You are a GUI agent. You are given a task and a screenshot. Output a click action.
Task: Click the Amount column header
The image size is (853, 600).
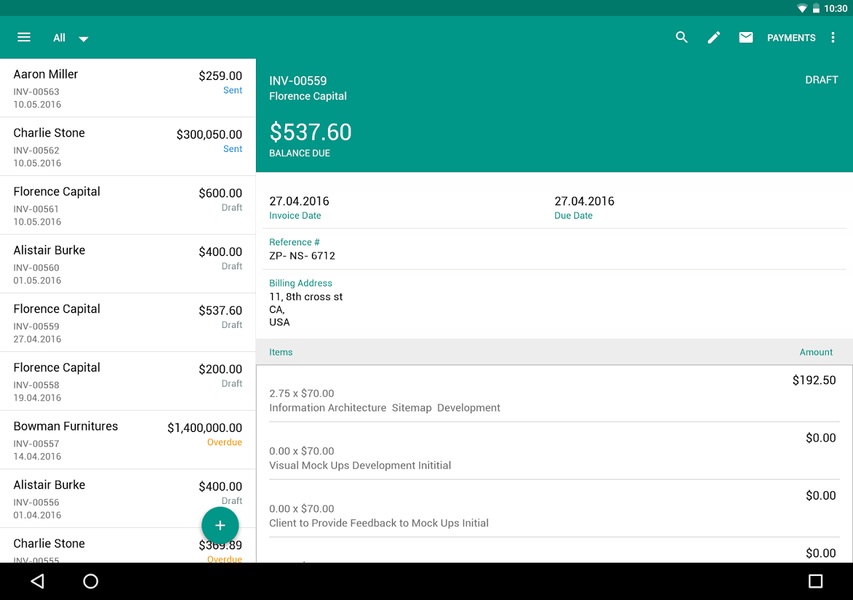pos(815,352)
